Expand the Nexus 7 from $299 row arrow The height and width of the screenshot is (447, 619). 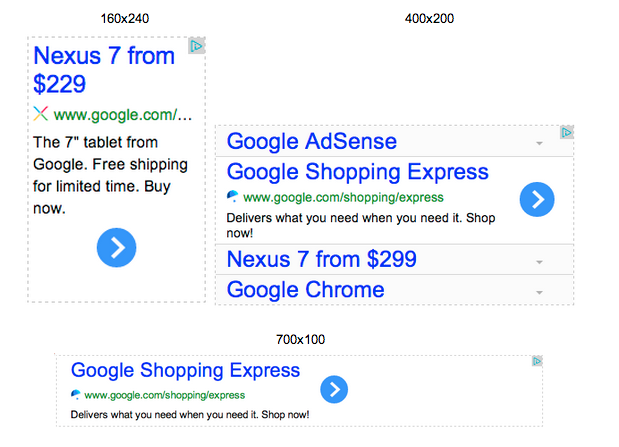tap(539, 262)
